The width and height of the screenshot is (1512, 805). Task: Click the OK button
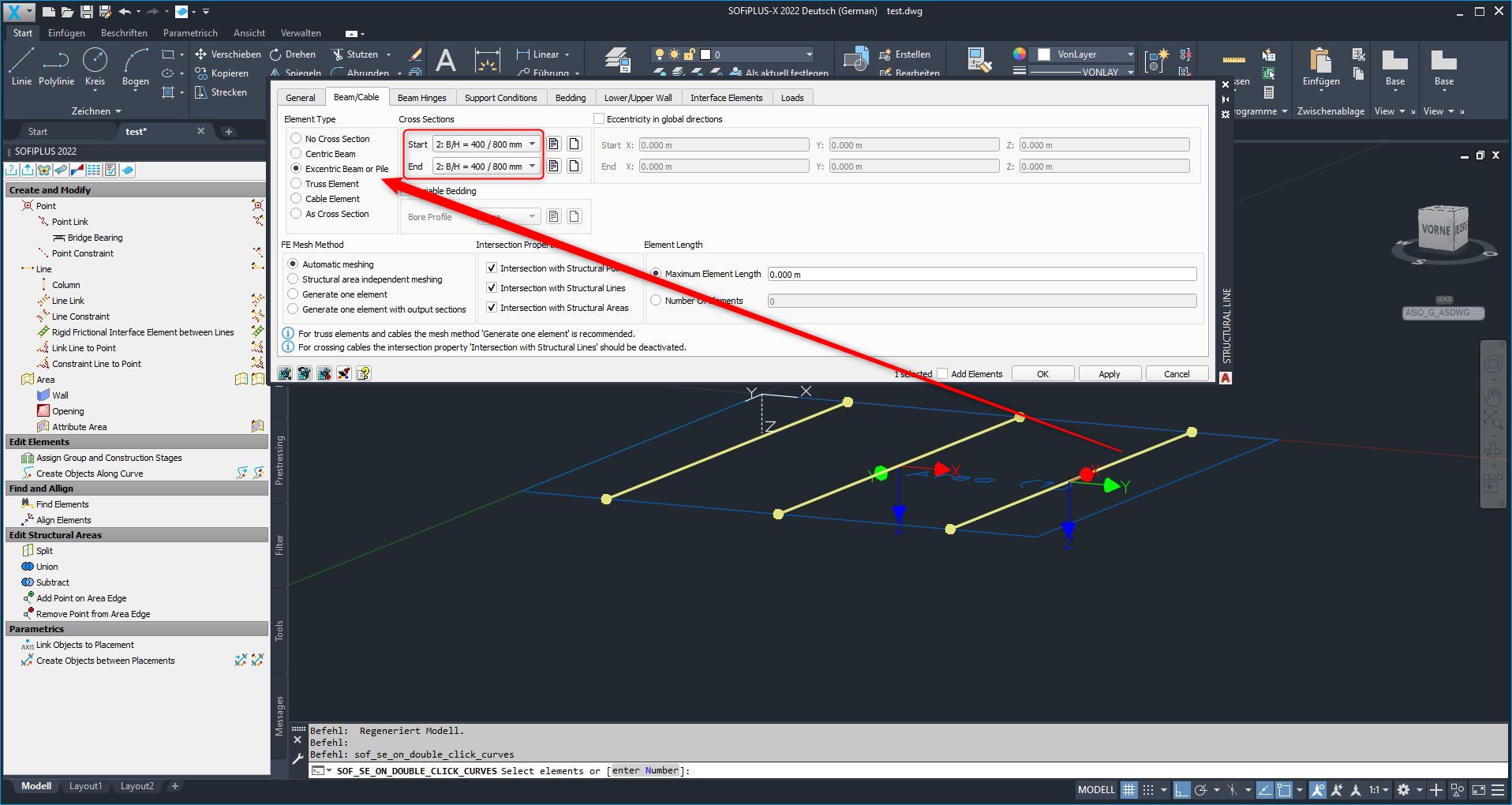(x=1042, y=374)
